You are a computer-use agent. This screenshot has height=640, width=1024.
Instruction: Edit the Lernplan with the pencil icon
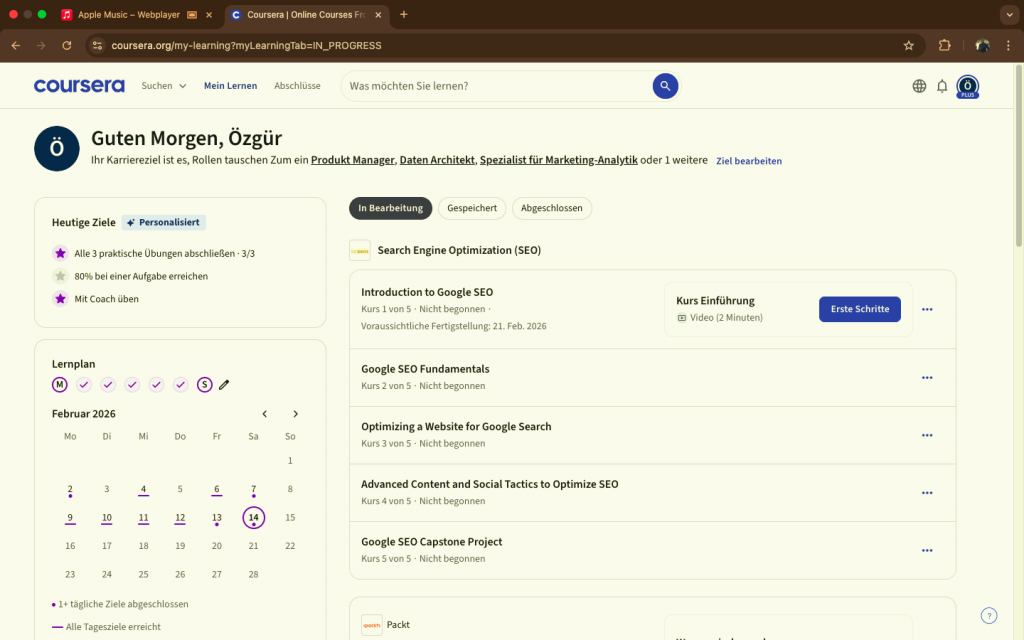pos(224,385)
